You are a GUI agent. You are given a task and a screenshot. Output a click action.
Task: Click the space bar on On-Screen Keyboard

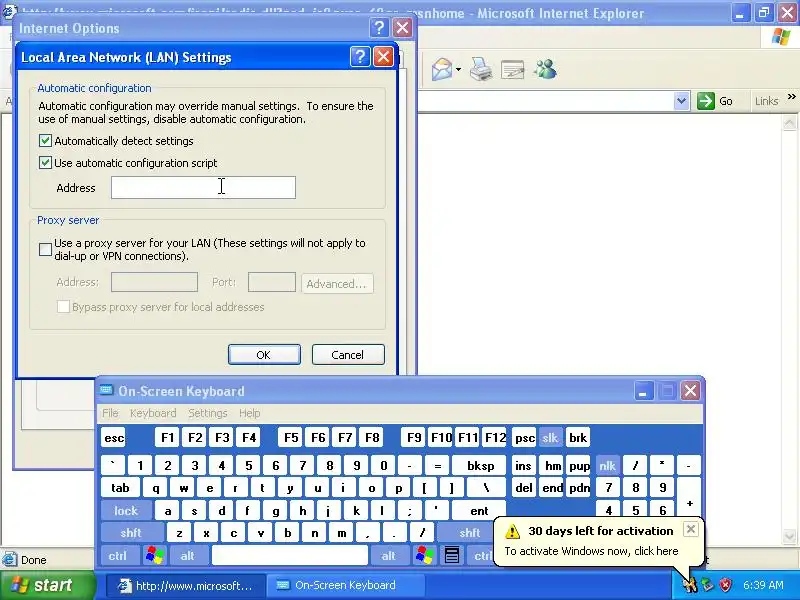[289, 555]
